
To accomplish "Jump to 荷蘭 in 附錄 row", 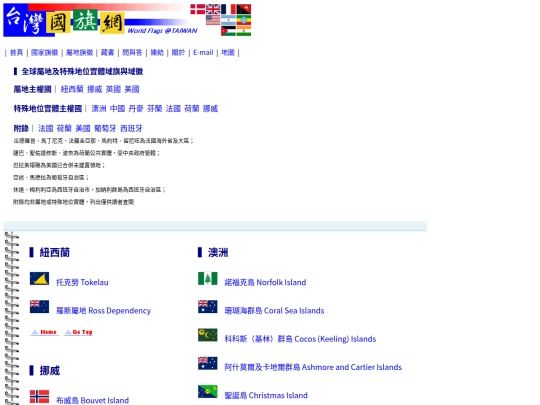I will coord(64,128).
